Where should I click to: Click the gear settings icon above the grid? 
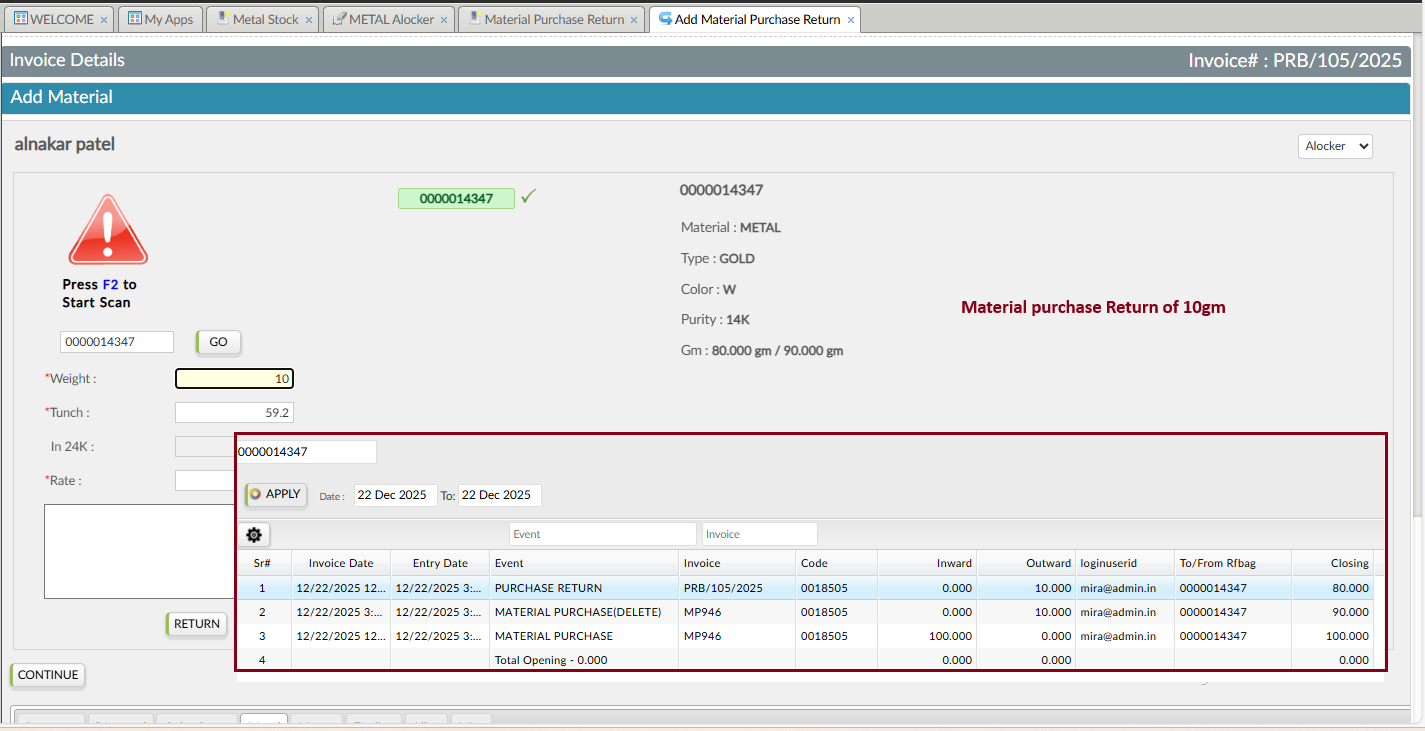[254, 535]
